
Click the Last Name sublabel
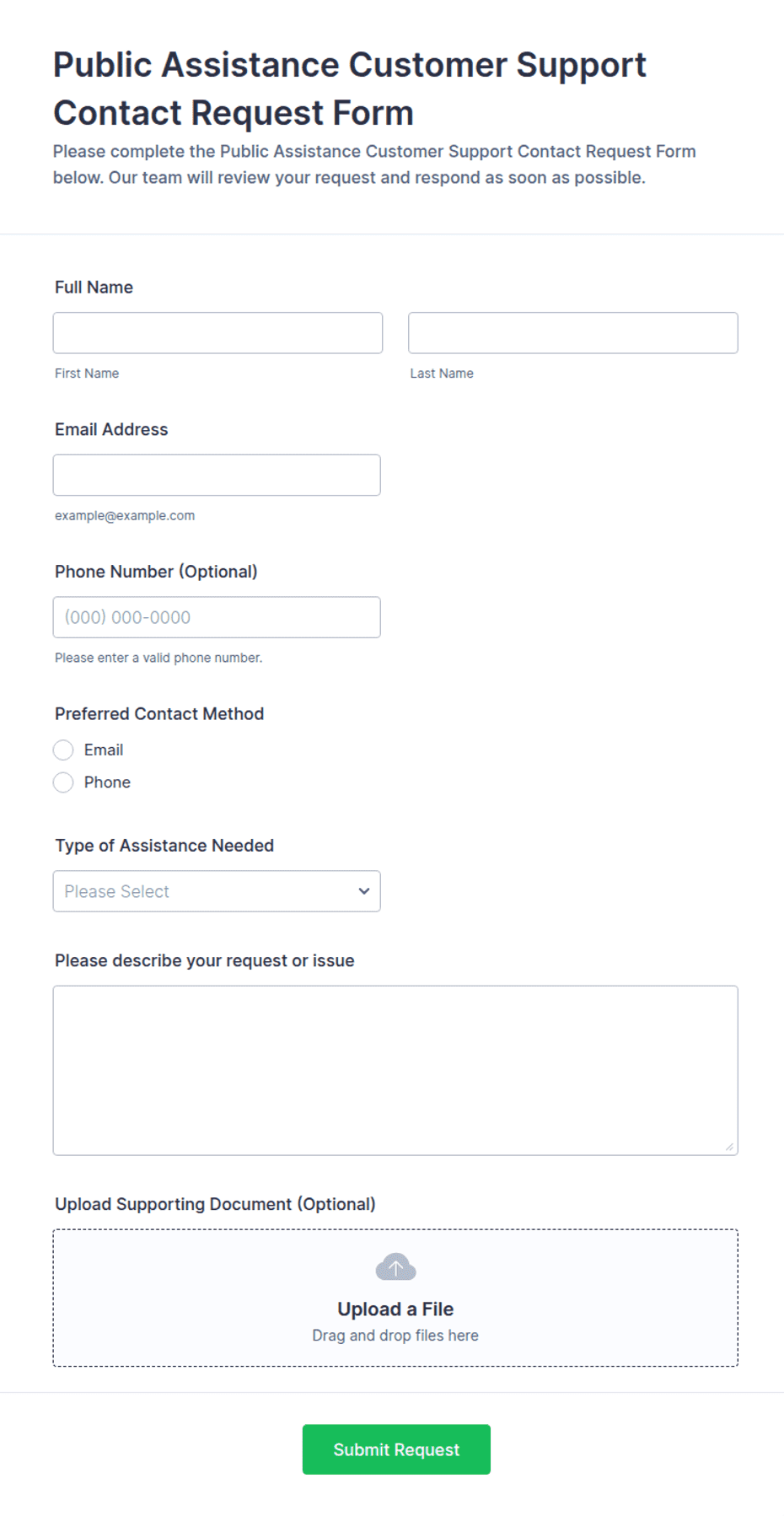click(442, 374)
